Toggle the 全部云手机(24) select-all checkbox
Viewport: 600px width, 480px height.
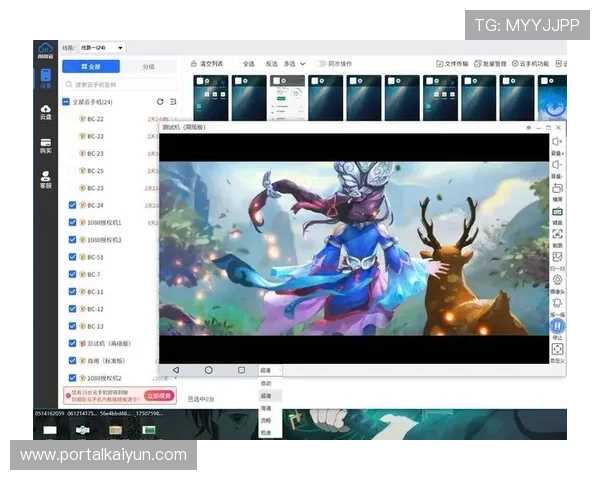pyautogui.click(x=66, y=102)
